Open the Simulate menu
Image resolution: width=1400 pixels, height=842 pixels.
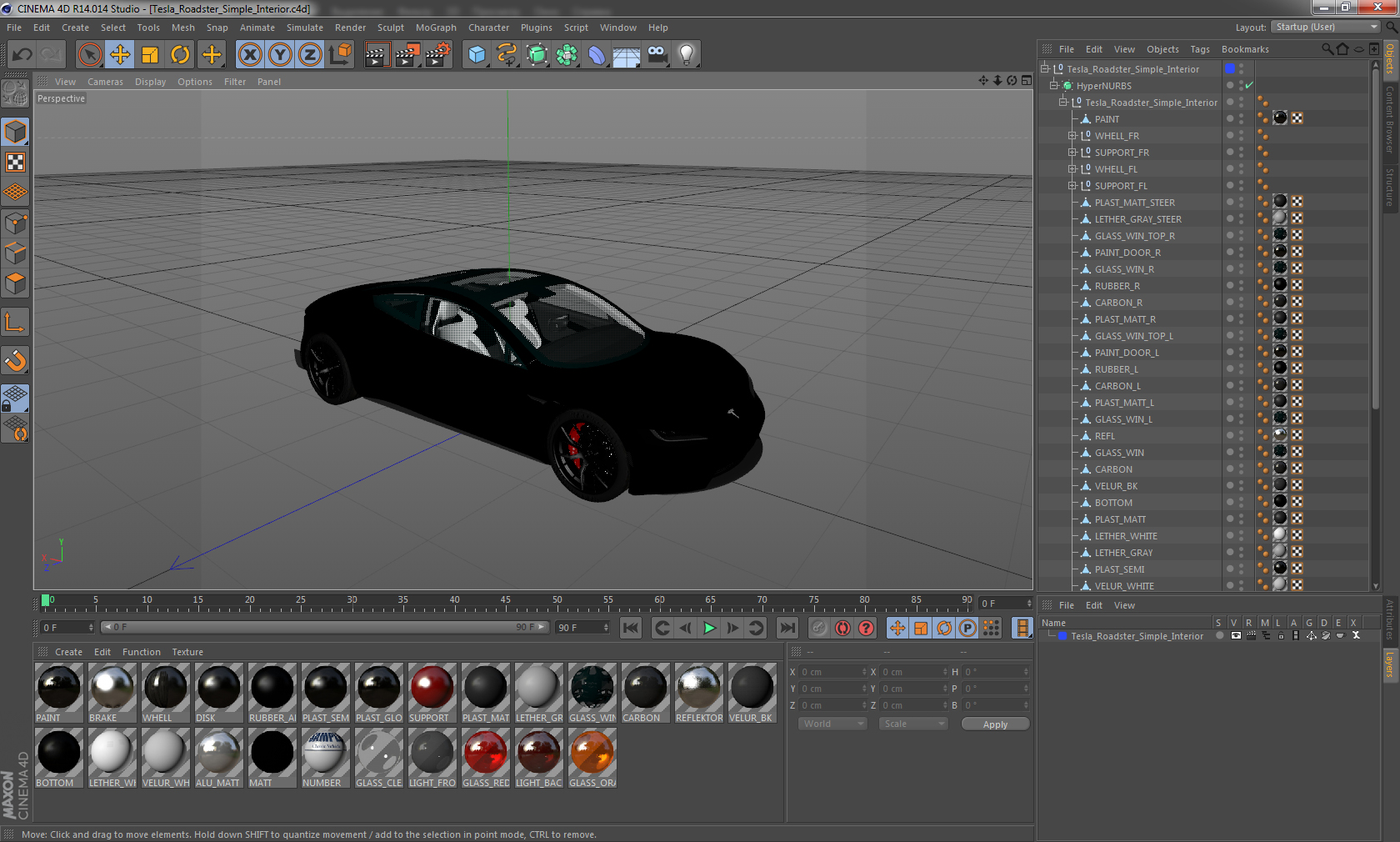click(305, 28)
